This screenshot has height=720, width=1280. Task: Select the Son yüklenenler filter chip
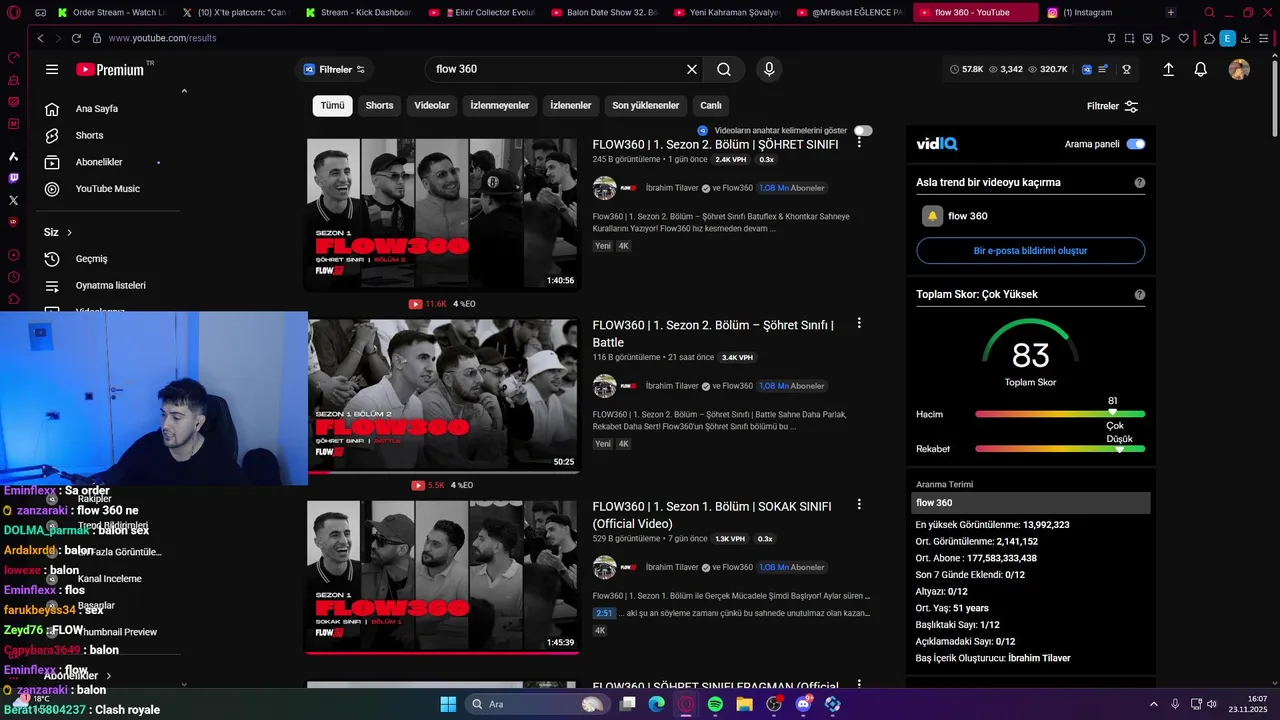(x=645, y=105)
